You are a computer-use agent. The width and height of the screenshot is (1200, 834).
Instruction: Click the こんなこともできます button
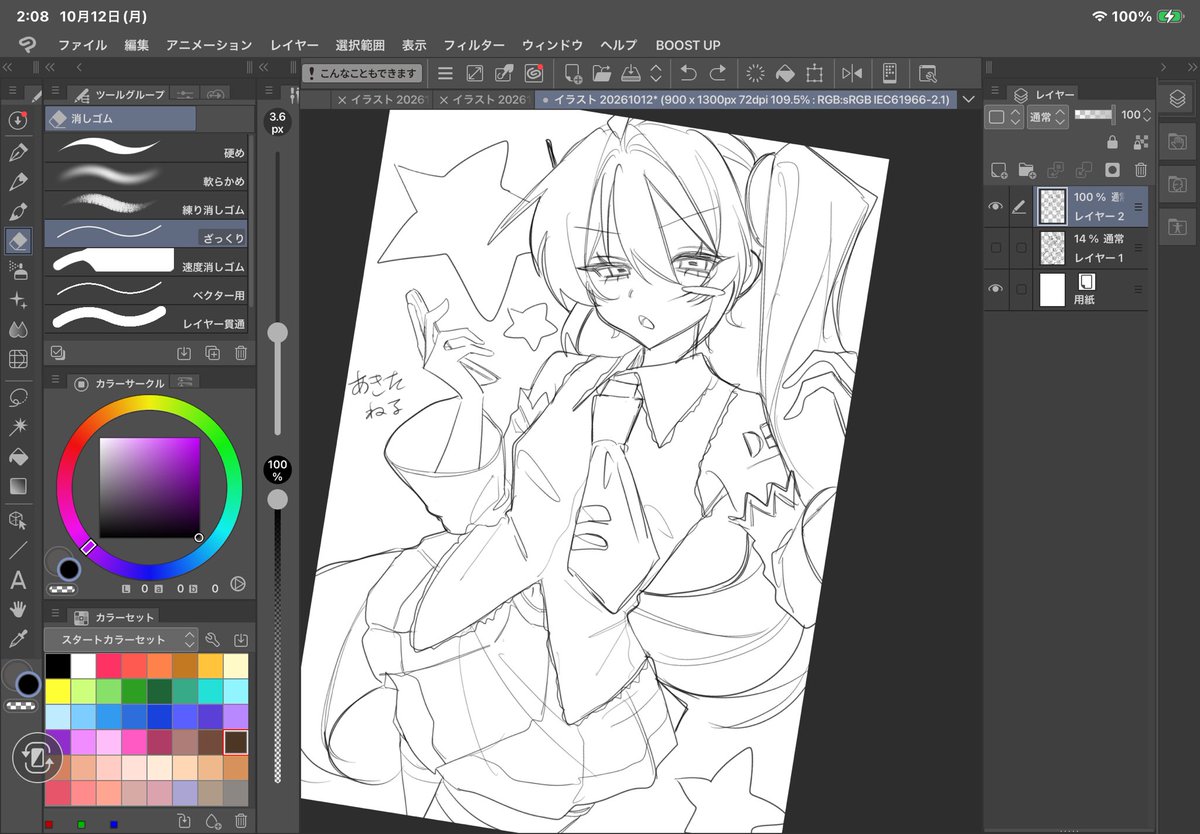tap(362, 73)
